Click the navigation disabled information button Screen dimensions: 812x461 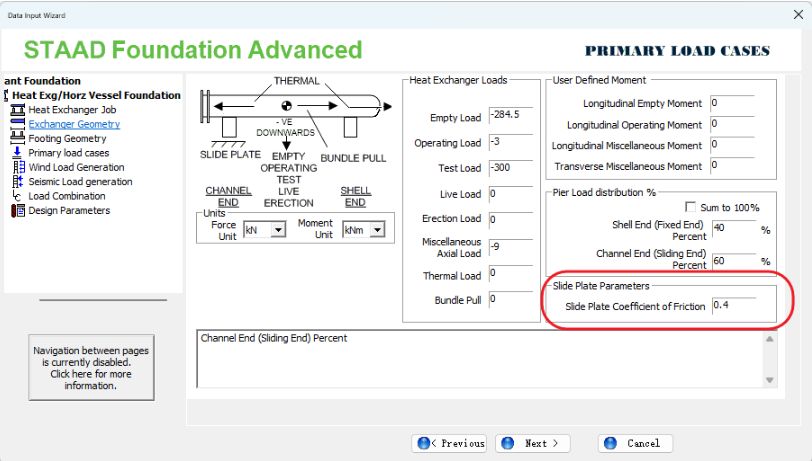click(x=91, y=368)
